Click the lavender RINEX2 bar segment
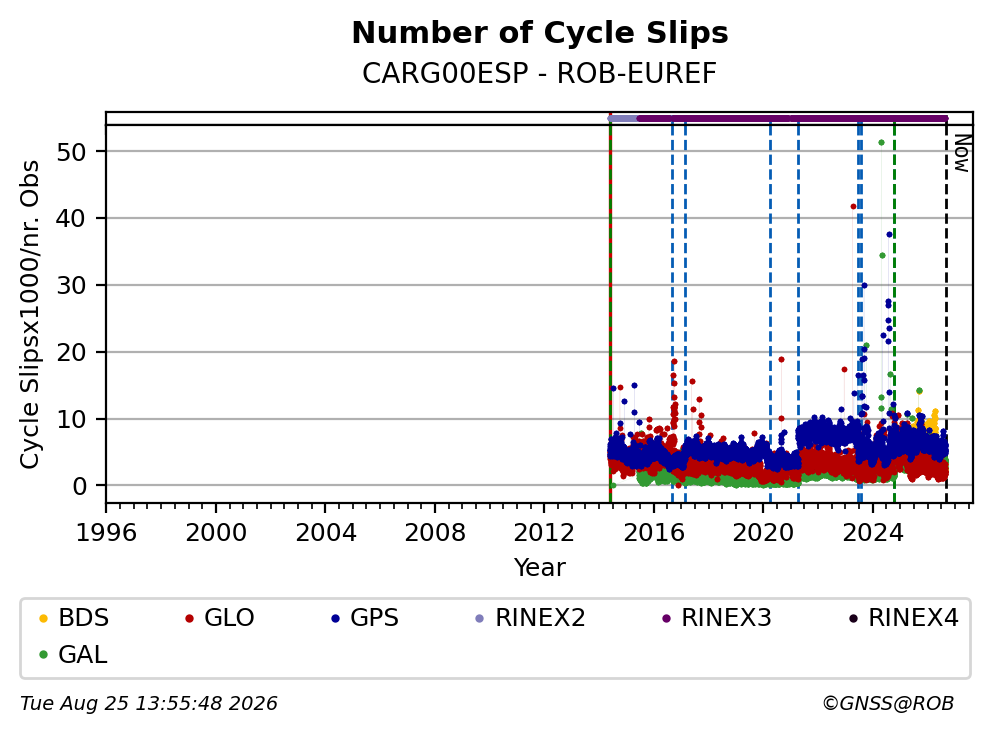This screenshot has height=734, width=992. 623,118
